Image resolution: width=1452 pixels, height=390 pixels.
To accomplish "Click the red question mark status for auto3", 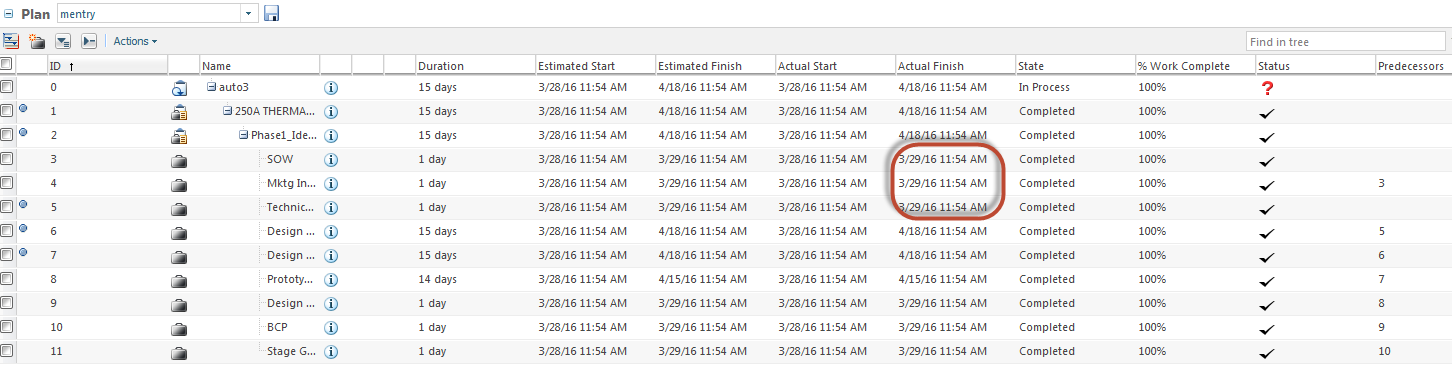I will click(x=1268, y=88).
